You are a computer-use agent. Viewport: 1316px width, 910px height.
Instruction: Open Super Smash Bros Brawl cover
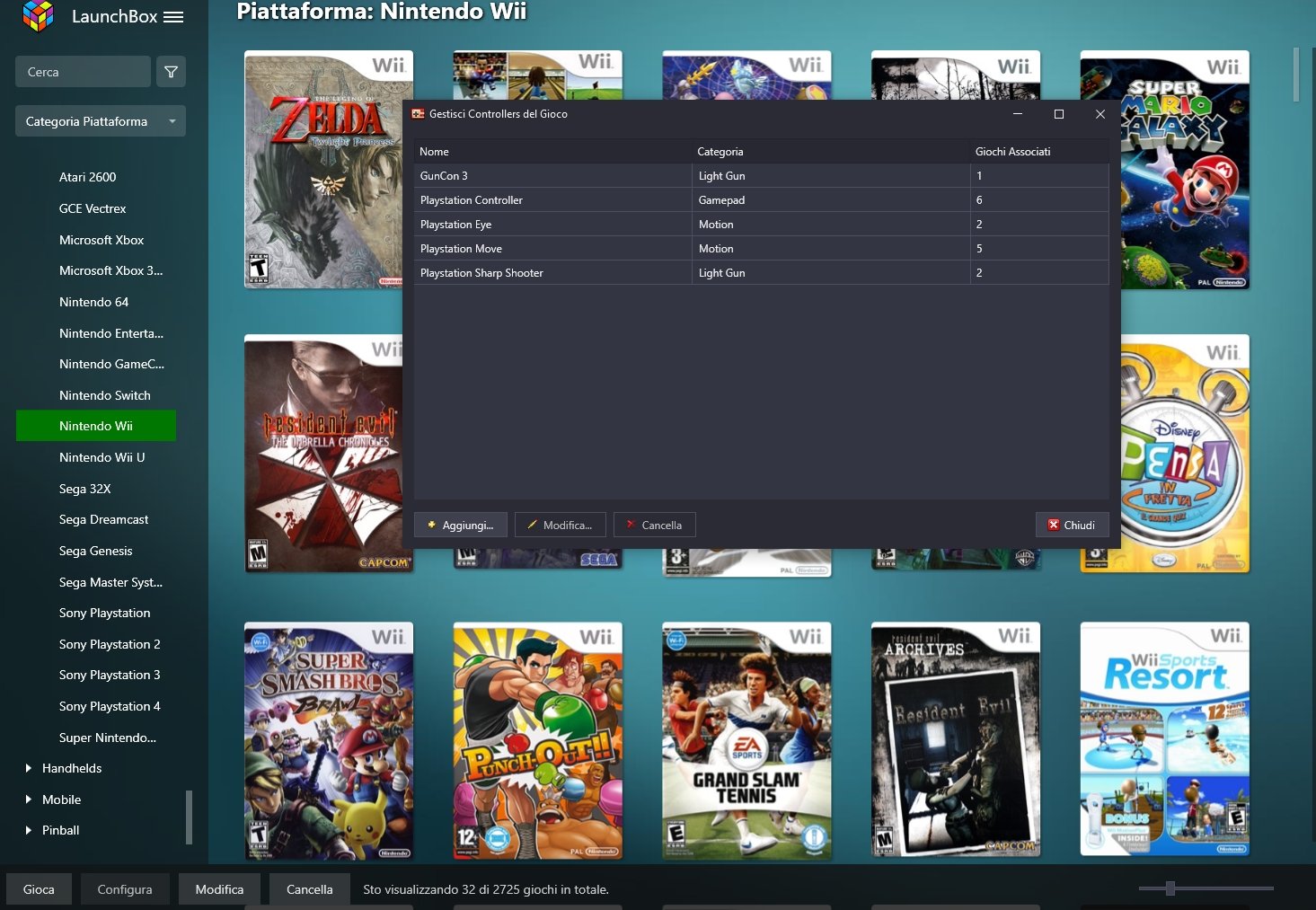click(x=329, y=741)
